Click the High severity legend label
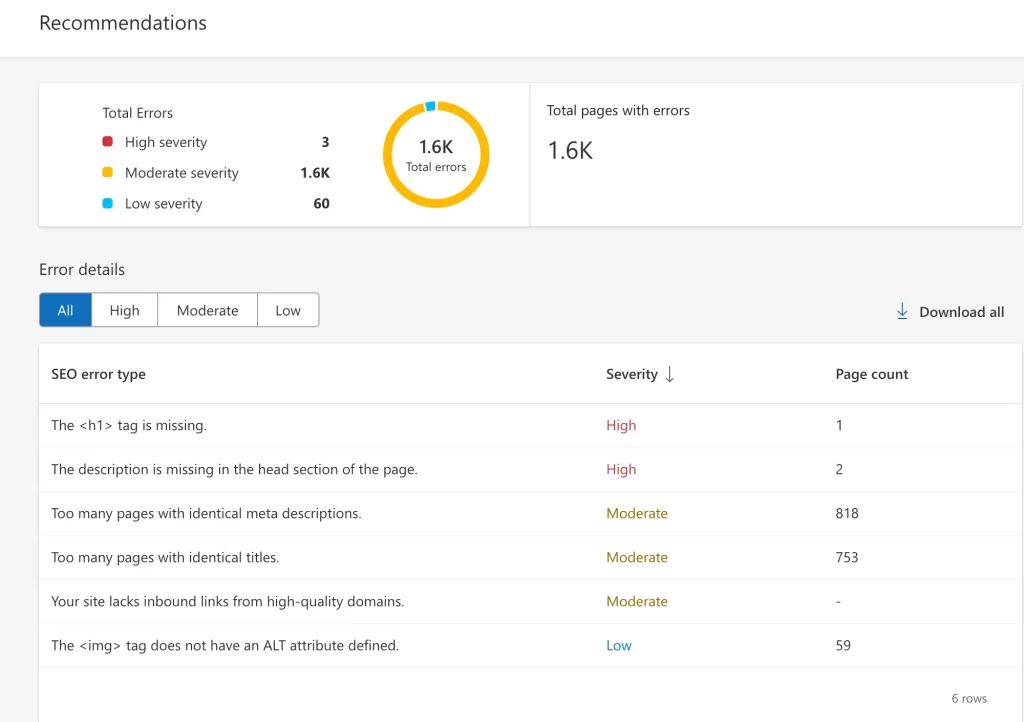This screenshot has width=1024, height=722. (x=166, y=142)
